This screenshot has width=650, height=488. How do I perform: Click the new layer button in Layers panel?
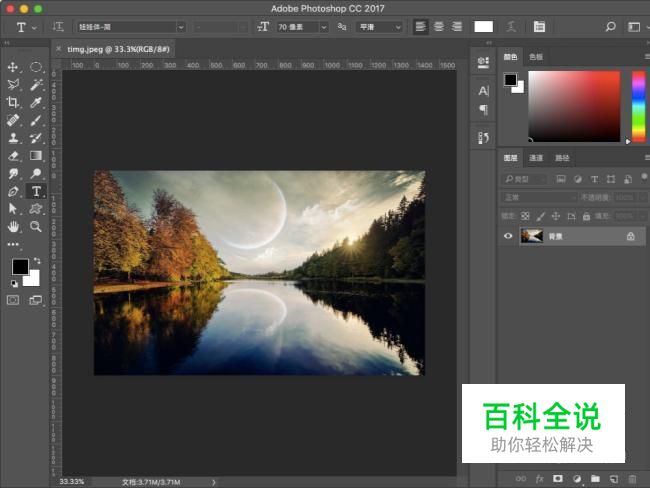[613, 479]
